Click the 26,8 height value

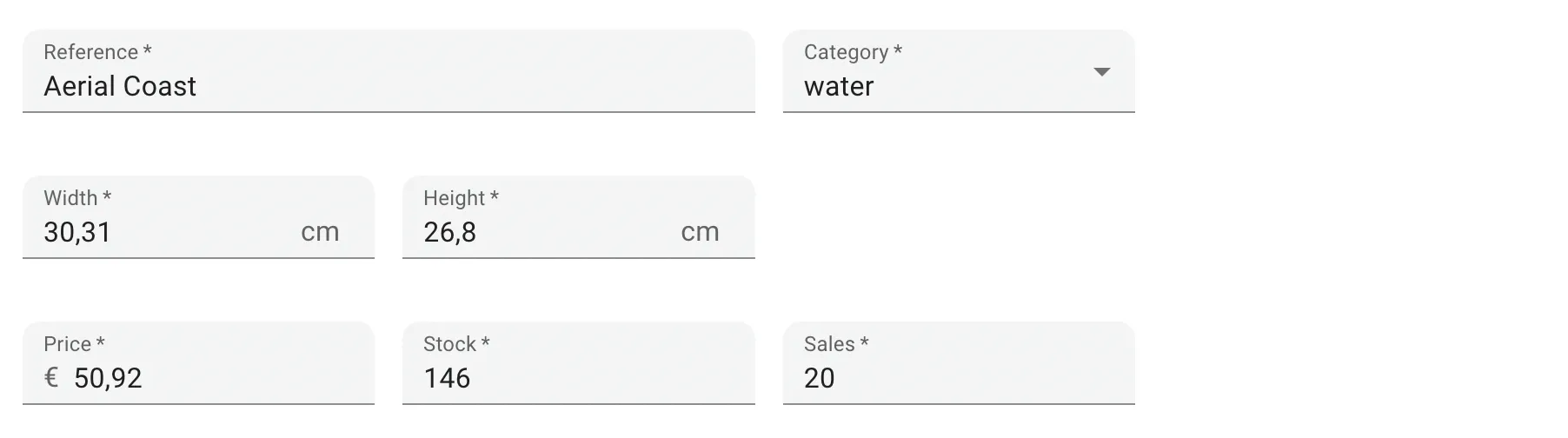[x=449, y=232]
